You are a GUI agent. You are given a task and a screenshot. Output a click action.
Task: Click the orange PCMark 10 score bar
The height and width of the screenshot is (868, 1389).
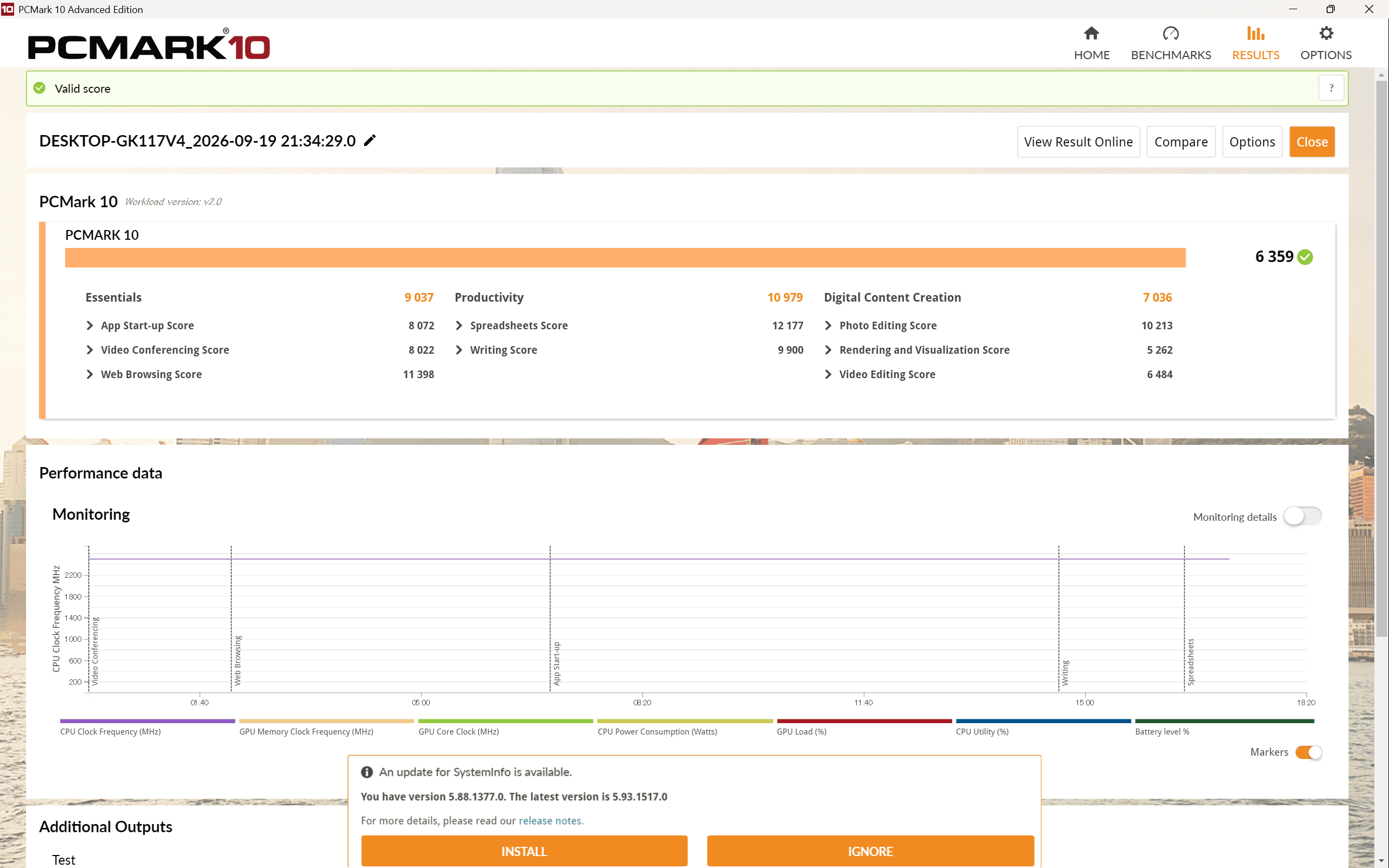(x=625, y=258)
